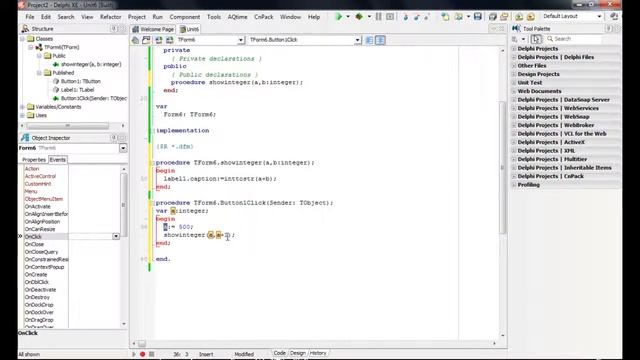Screen dimensions: 640x360
Task: Click the first navigation icon in editor toolbar
Action: [x=135, y=40]
